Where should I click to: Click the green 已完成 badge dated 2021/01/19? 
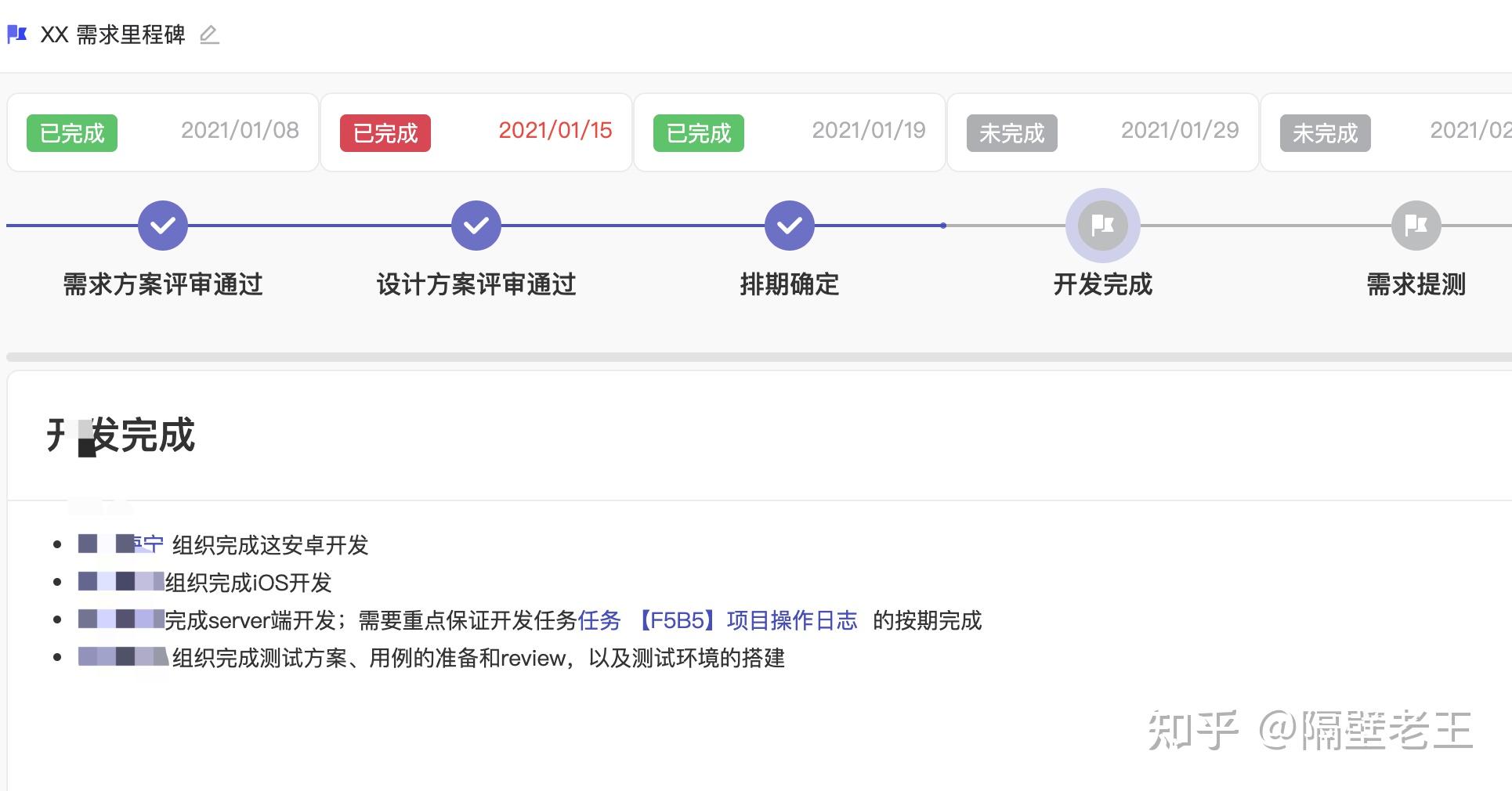[699, 133]
